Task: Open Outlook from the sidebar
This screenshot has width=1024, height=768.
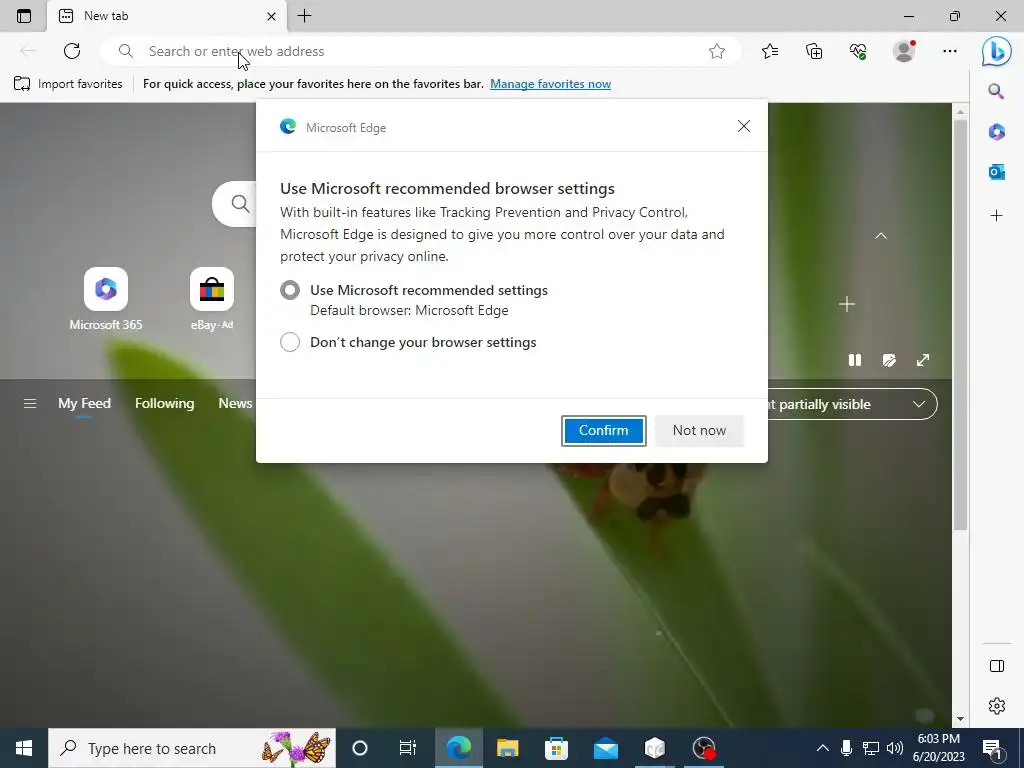Action: click(x=997, y=172)
